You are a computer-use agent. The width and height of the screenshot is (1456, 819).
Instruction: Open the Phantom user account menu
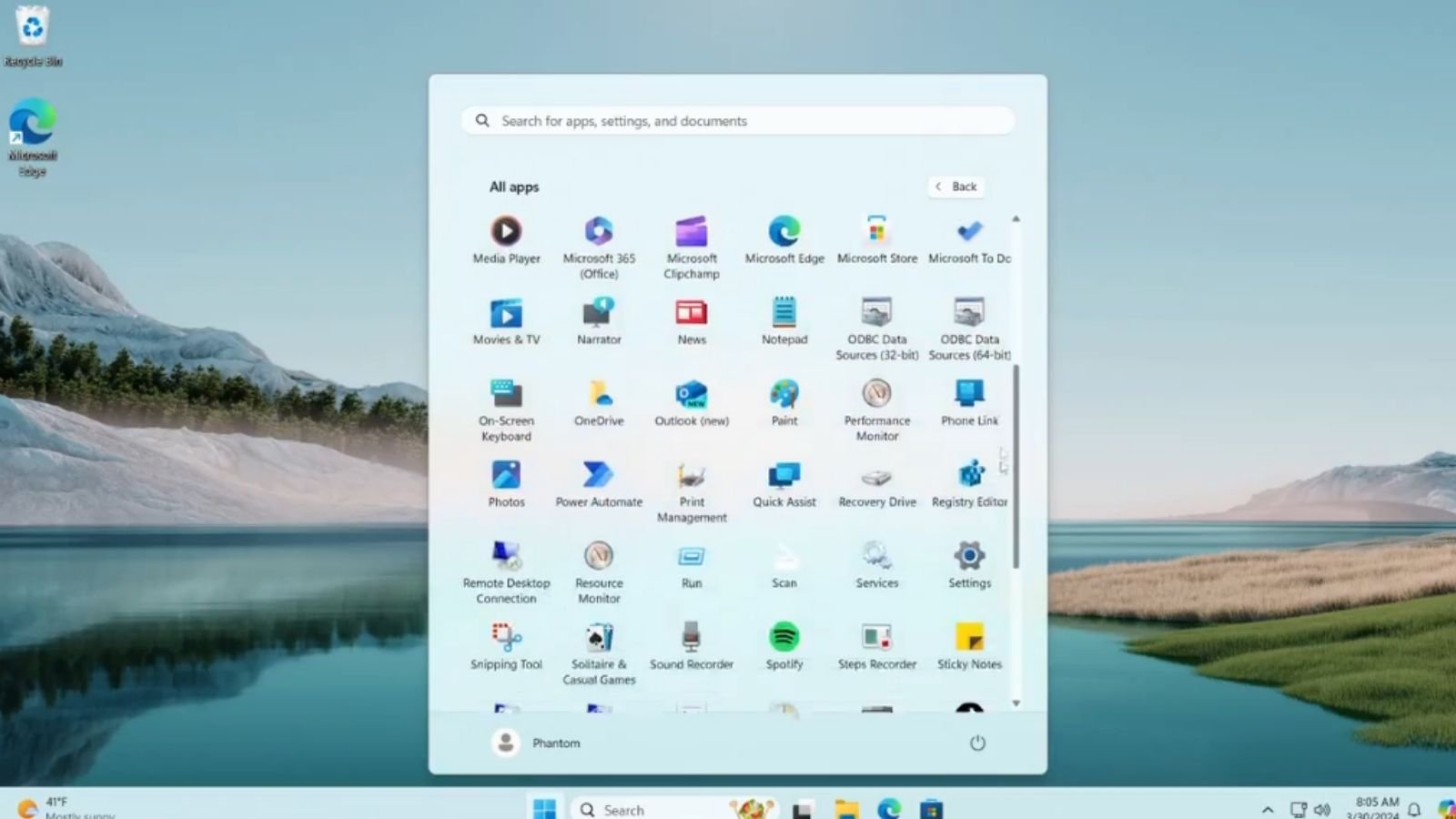(x=536, y=743)
